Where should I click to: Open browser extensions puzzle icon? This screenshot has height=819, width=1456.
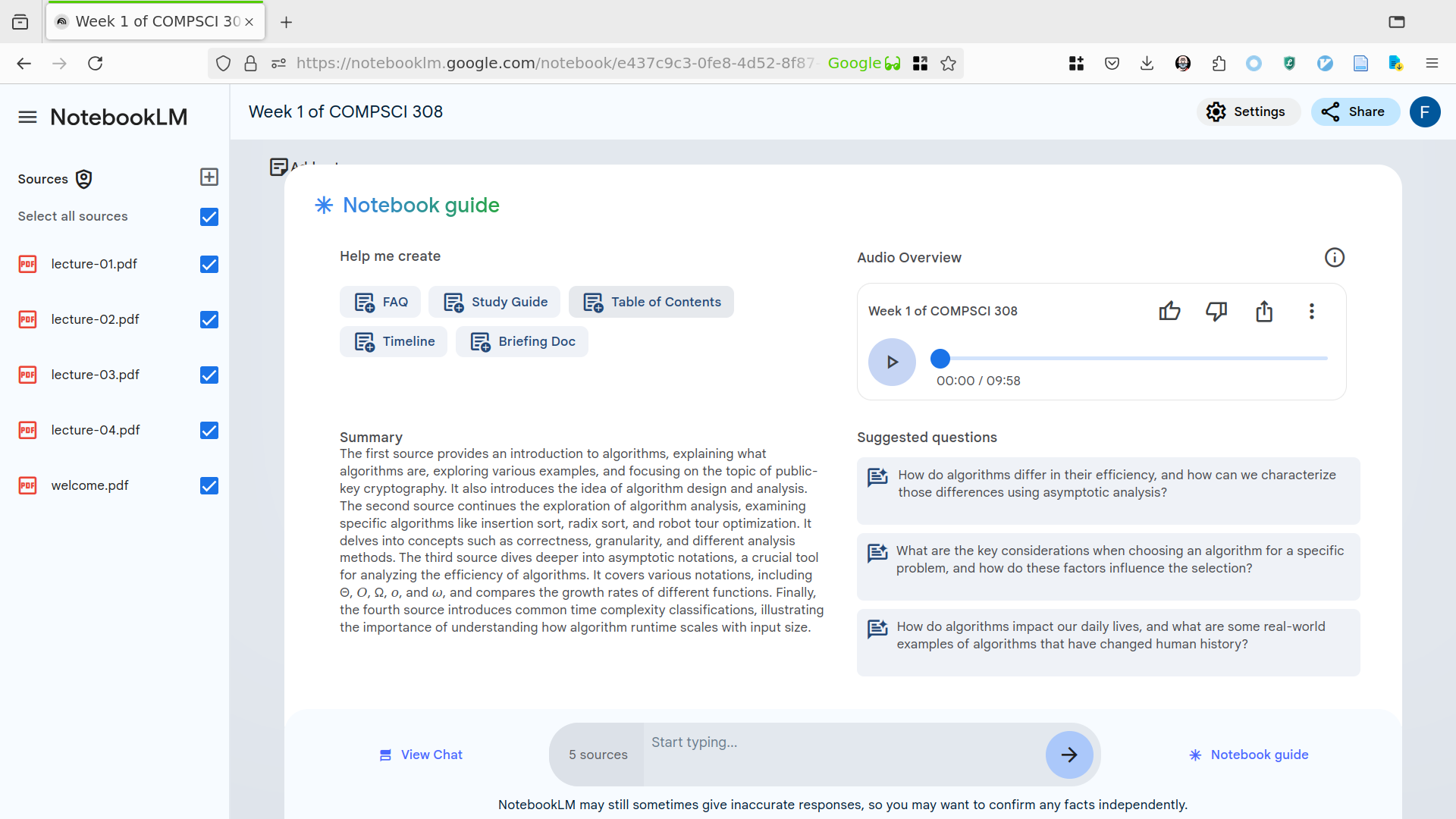pyautogui.click(x=1219, y=64)
